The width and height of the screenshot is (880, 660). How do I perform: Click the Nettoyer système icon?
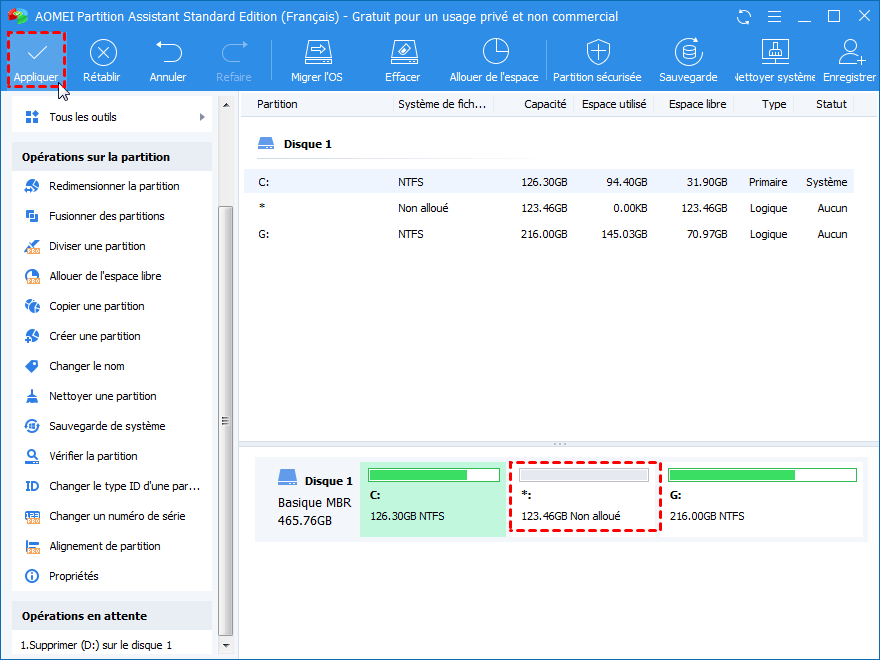pyautogui.click(x=775, y=59)
